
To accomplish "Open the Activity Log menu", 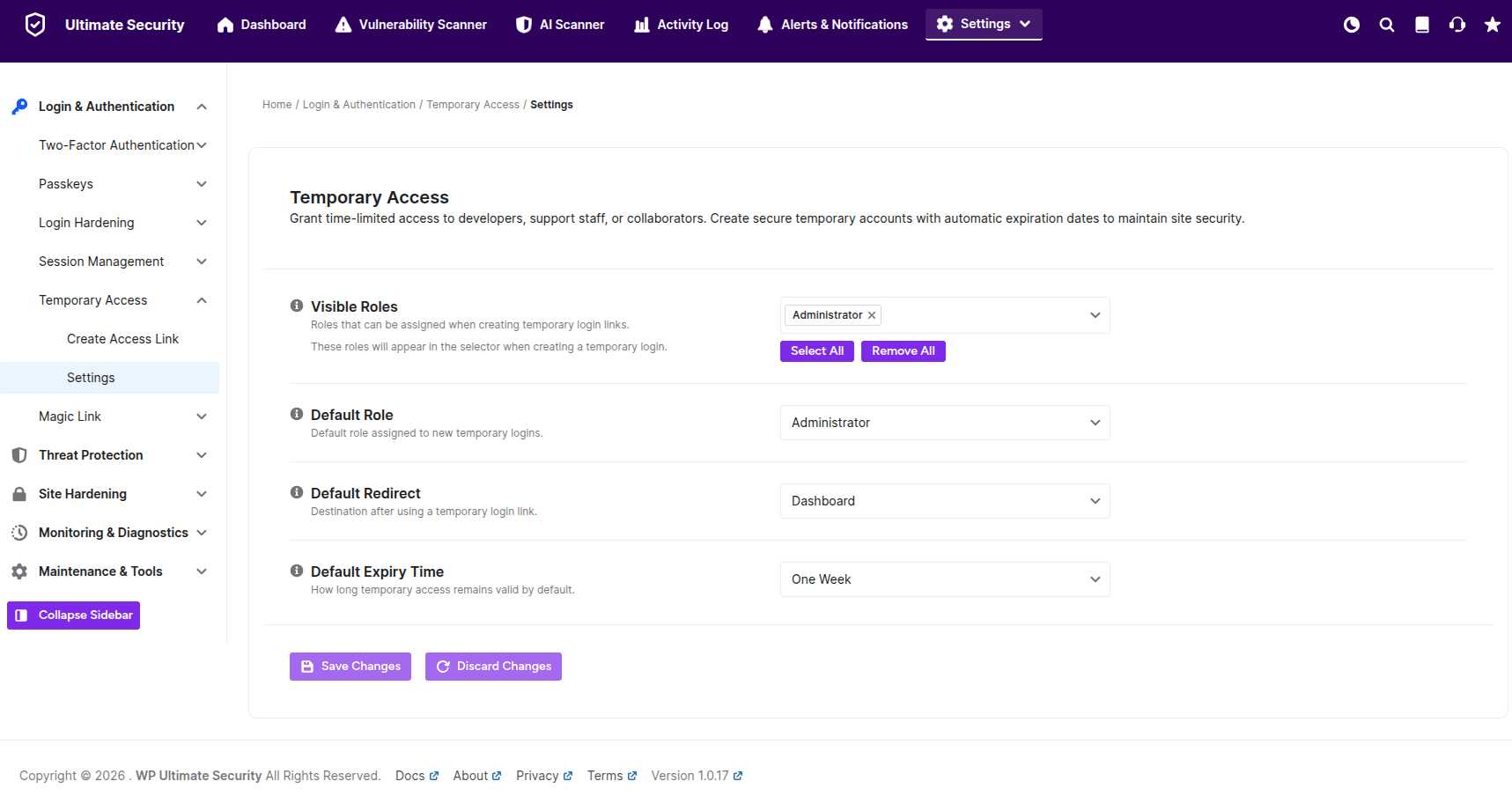I will pyautogui.click(x=682, y=25).
